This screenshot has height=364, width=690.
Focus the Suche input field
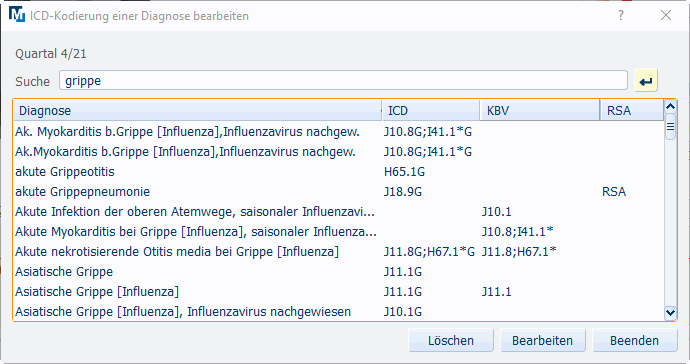(x=343, y=81)
